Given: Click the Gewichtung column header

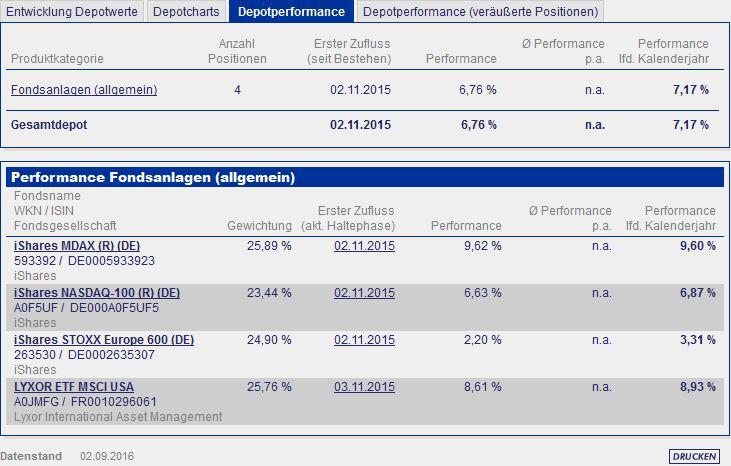Looking at the screenshot, I should click(x=259, y=226).
